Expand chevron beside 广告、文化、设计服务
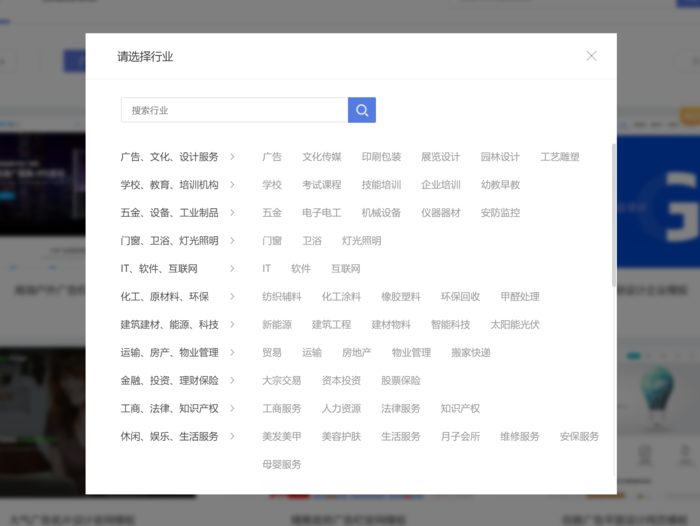The height and width of the screenshot is (526, 700). (x=232, y=157)
